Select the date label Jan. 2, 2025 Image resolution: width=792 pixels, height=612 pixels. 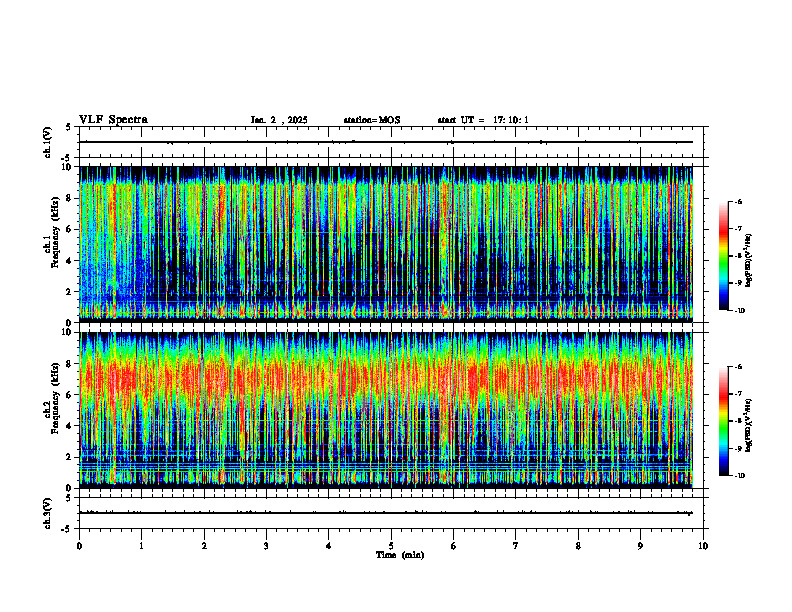[279, 120]
